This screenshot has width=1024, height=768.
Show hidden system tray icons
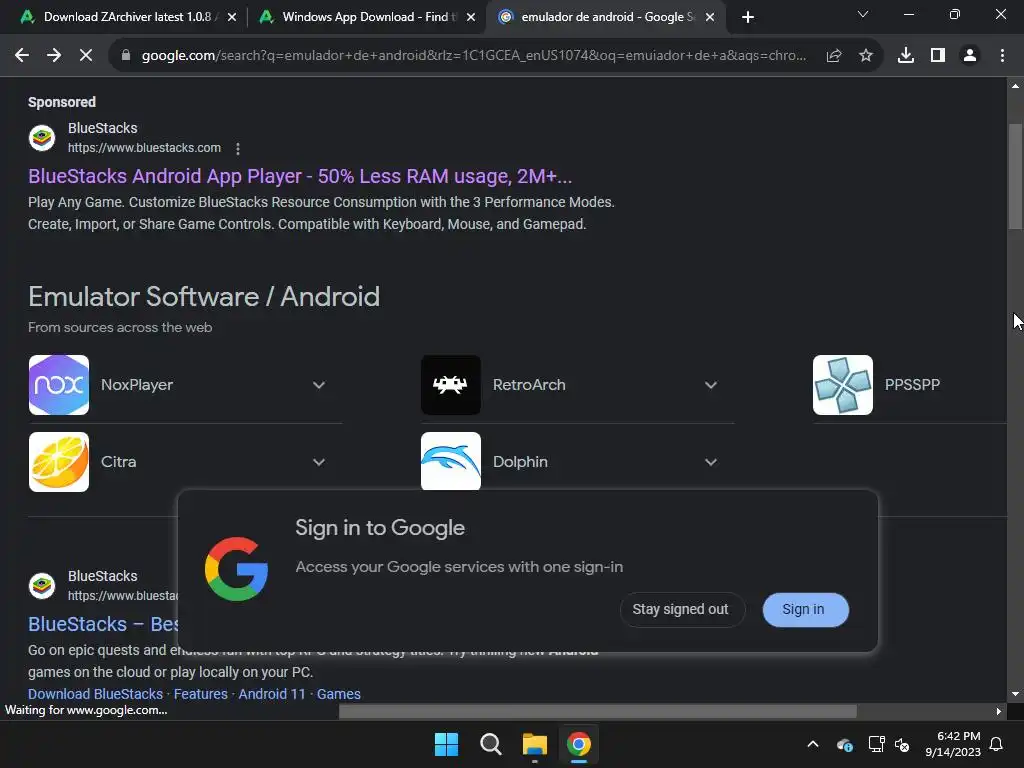[x=813, y=744]
